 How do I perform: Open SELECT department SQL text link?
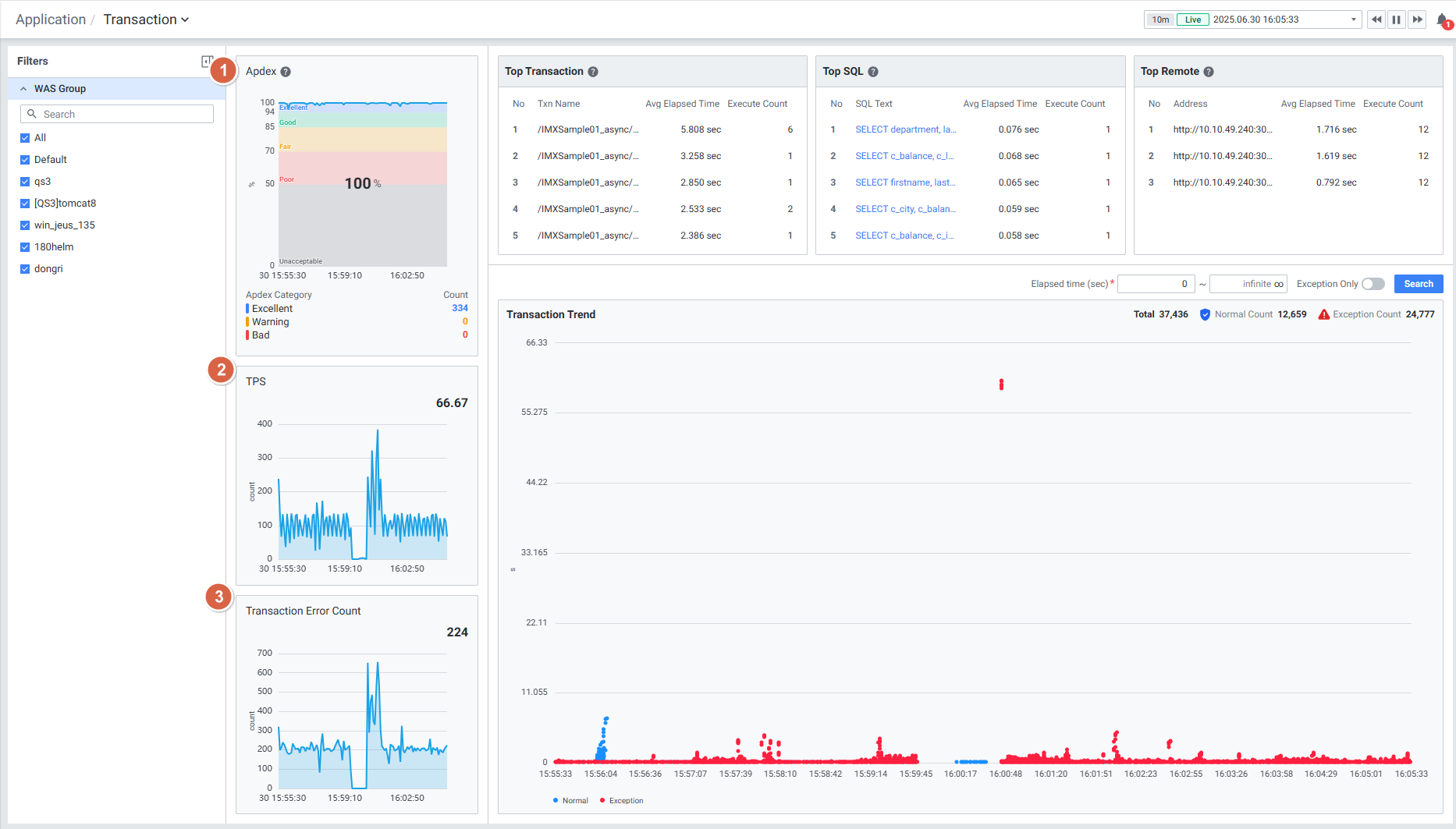[904, 129]
